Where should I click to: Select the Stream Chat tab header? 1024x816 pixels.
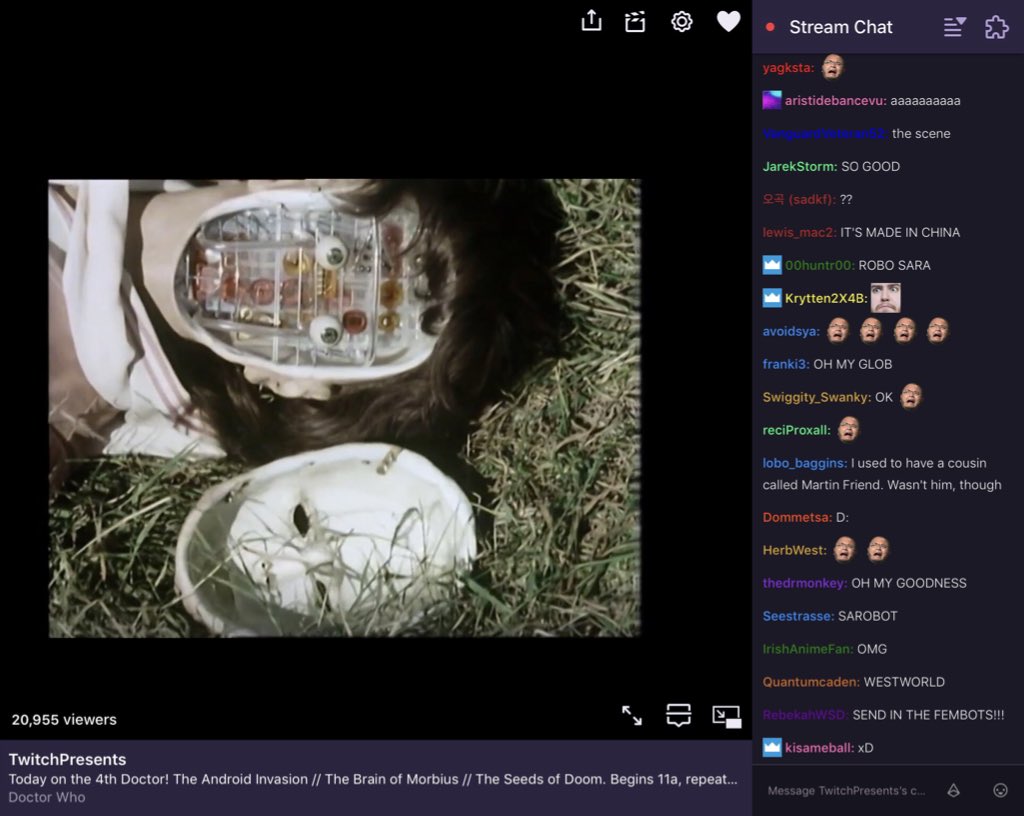841,27
